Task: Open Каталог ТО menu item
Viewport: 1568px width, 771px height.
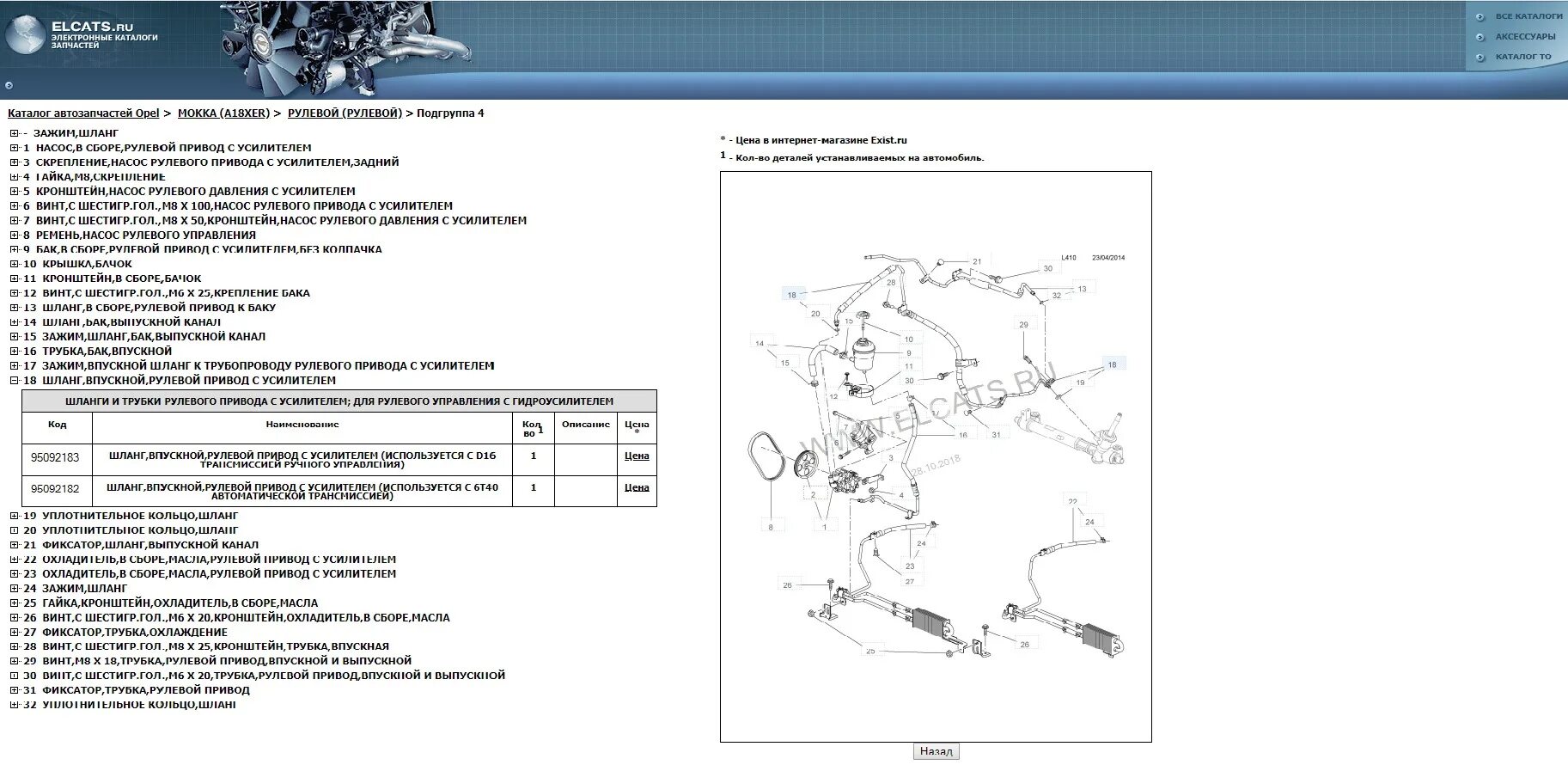Action: tap(1523, 57)
